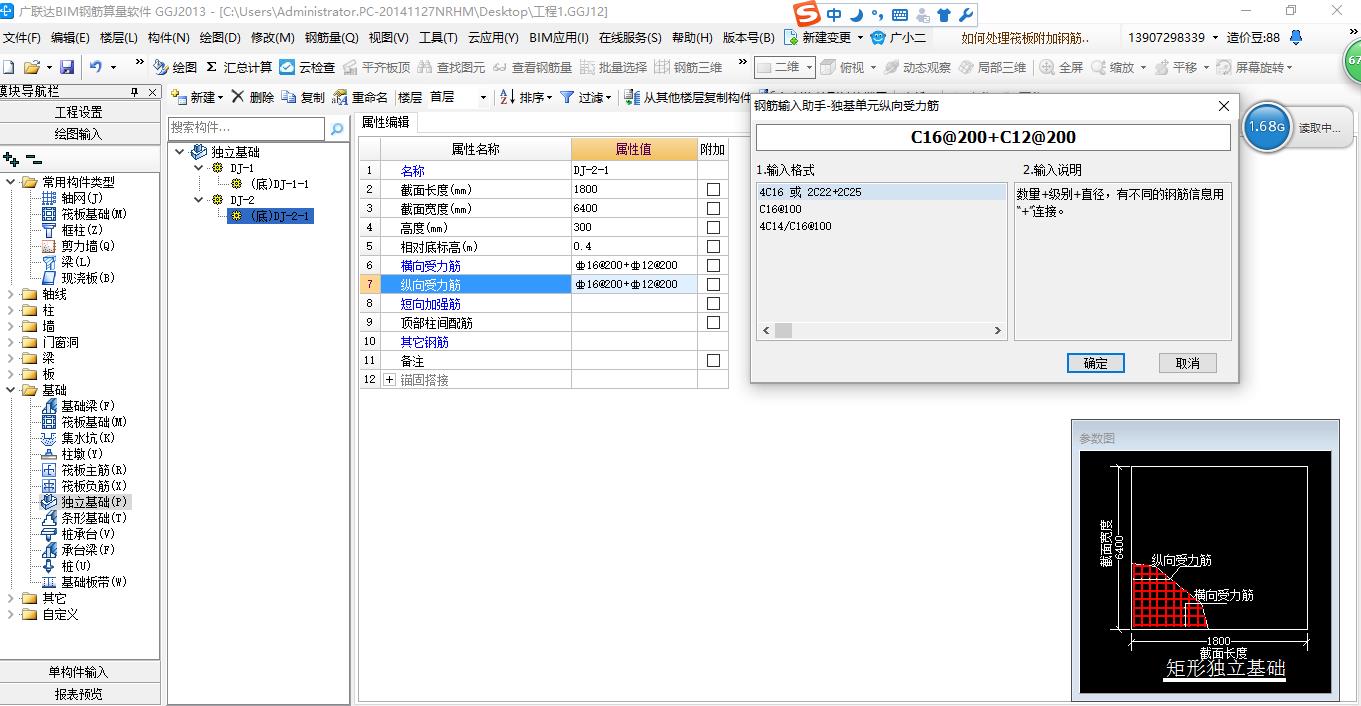Image resolution: width=1361 pixels, height=706 pixels.
Task: Open the 报表预览 panel
Action: click(79, 694)
